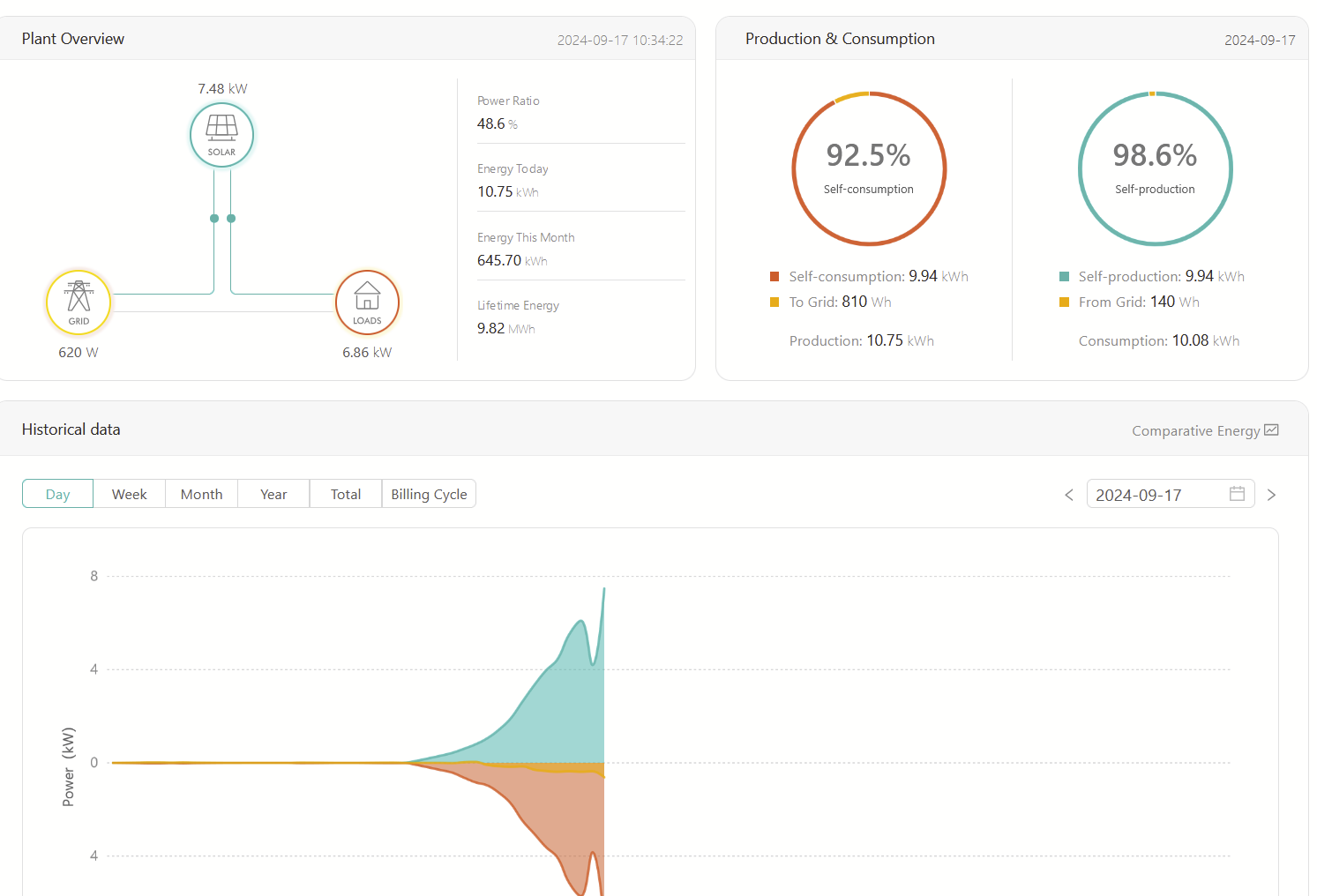The width and height of the screenshot is (1317, 896).
Task: Click the 92.5% Self-consumption ring
Action: coord(869,168)
